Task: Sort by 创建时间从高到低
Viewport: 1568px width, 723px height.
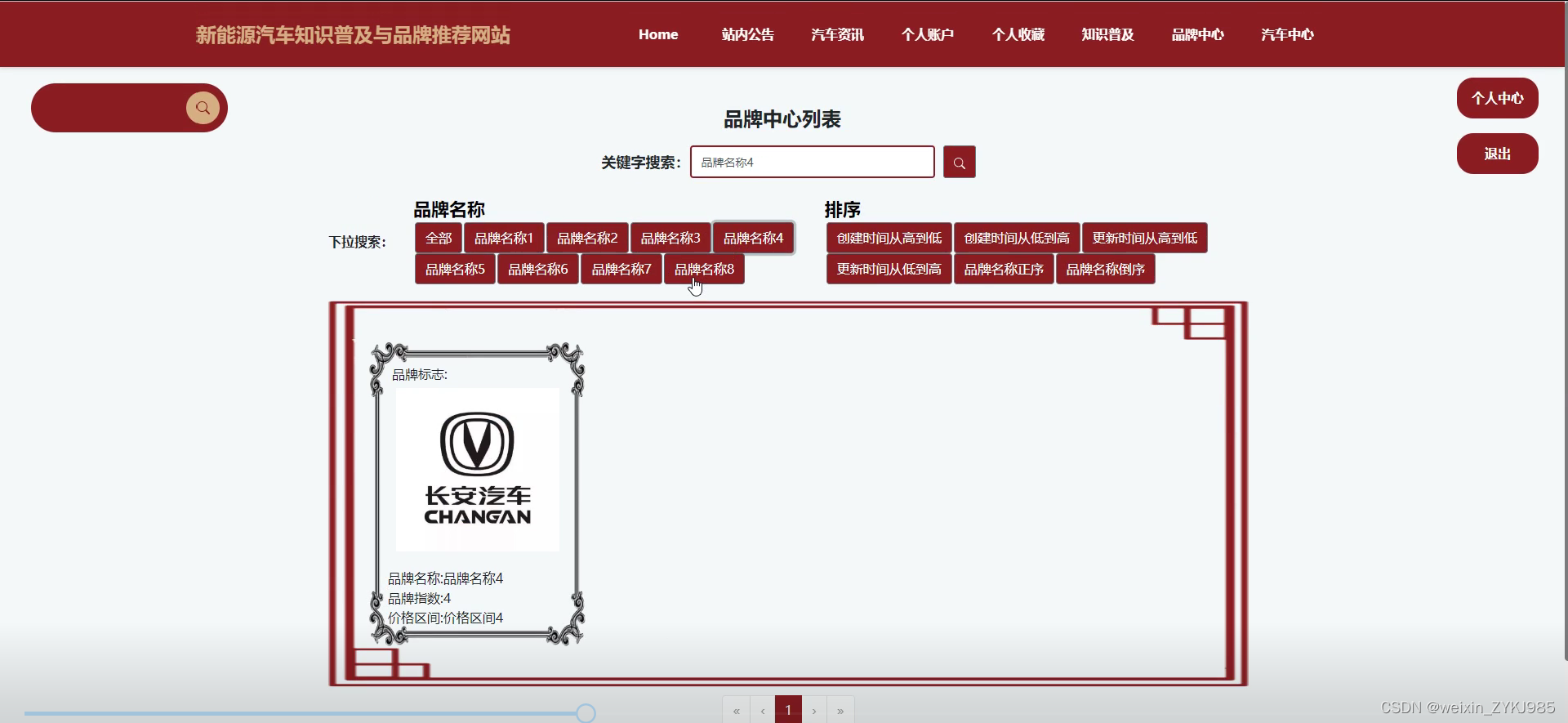Action: pyautogui.click(x=889, y=238)
